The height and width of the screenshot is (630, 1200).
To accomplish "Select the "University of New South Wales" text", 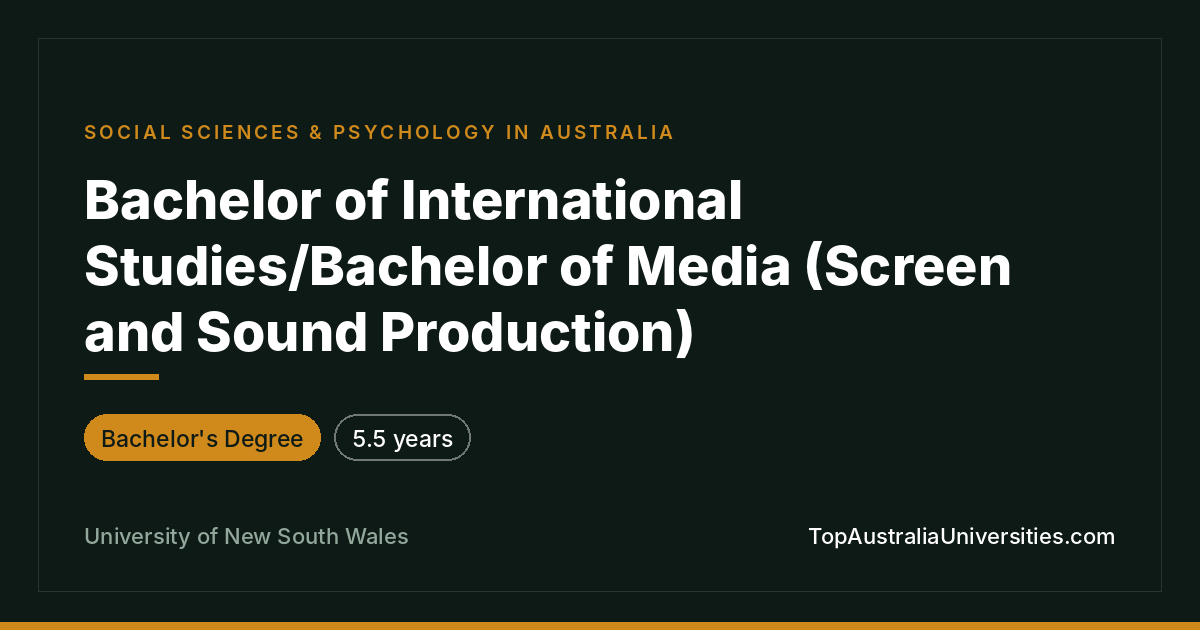I will coord(246,536).
